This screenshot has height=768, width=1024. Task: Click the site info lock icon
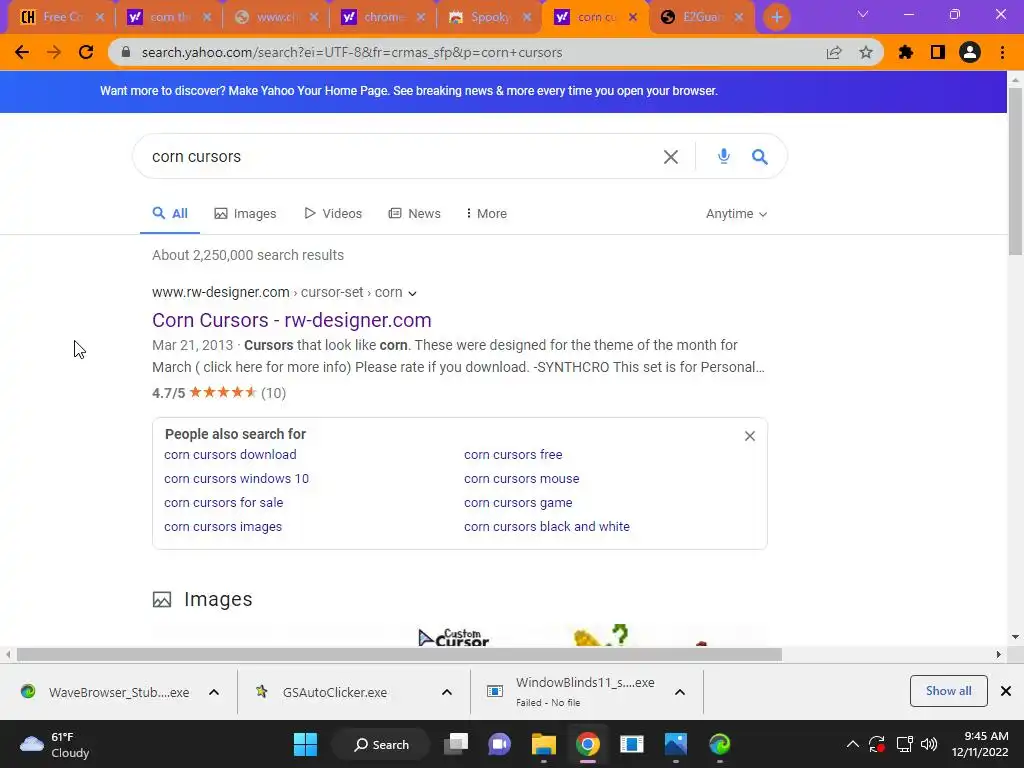[x=126, y=52]
